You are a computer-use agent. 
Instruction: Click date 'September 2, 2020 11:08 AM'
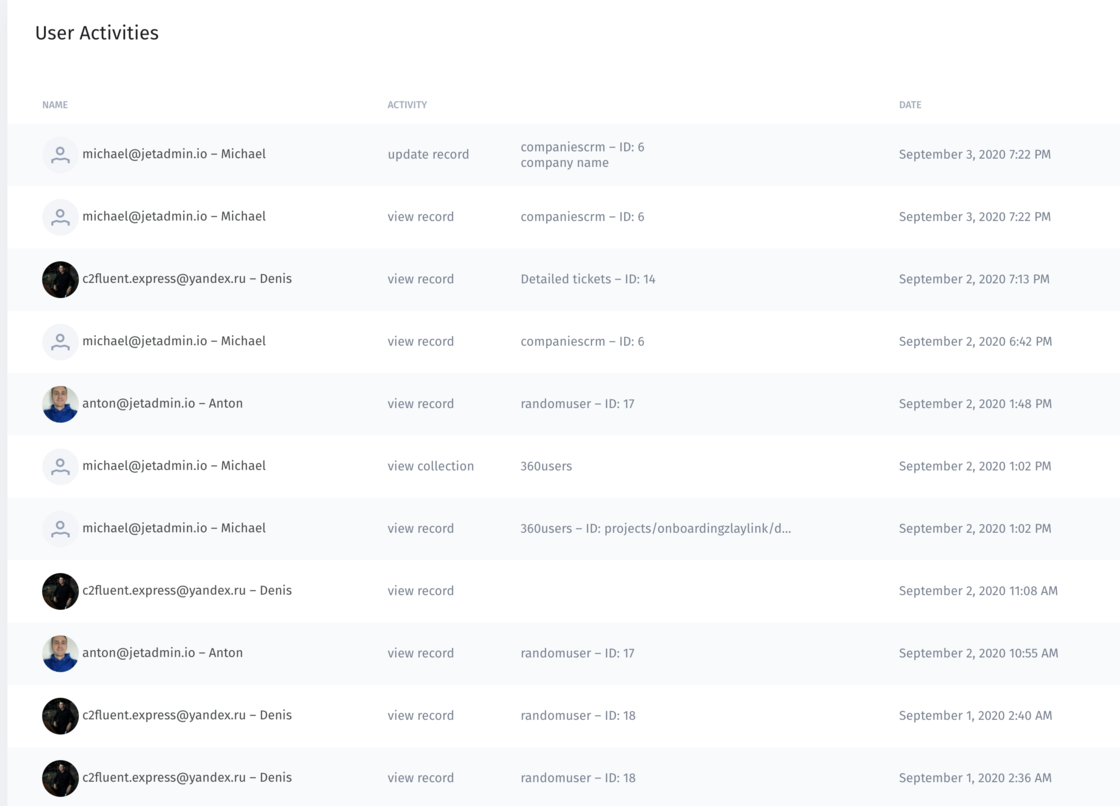point(979,591)
